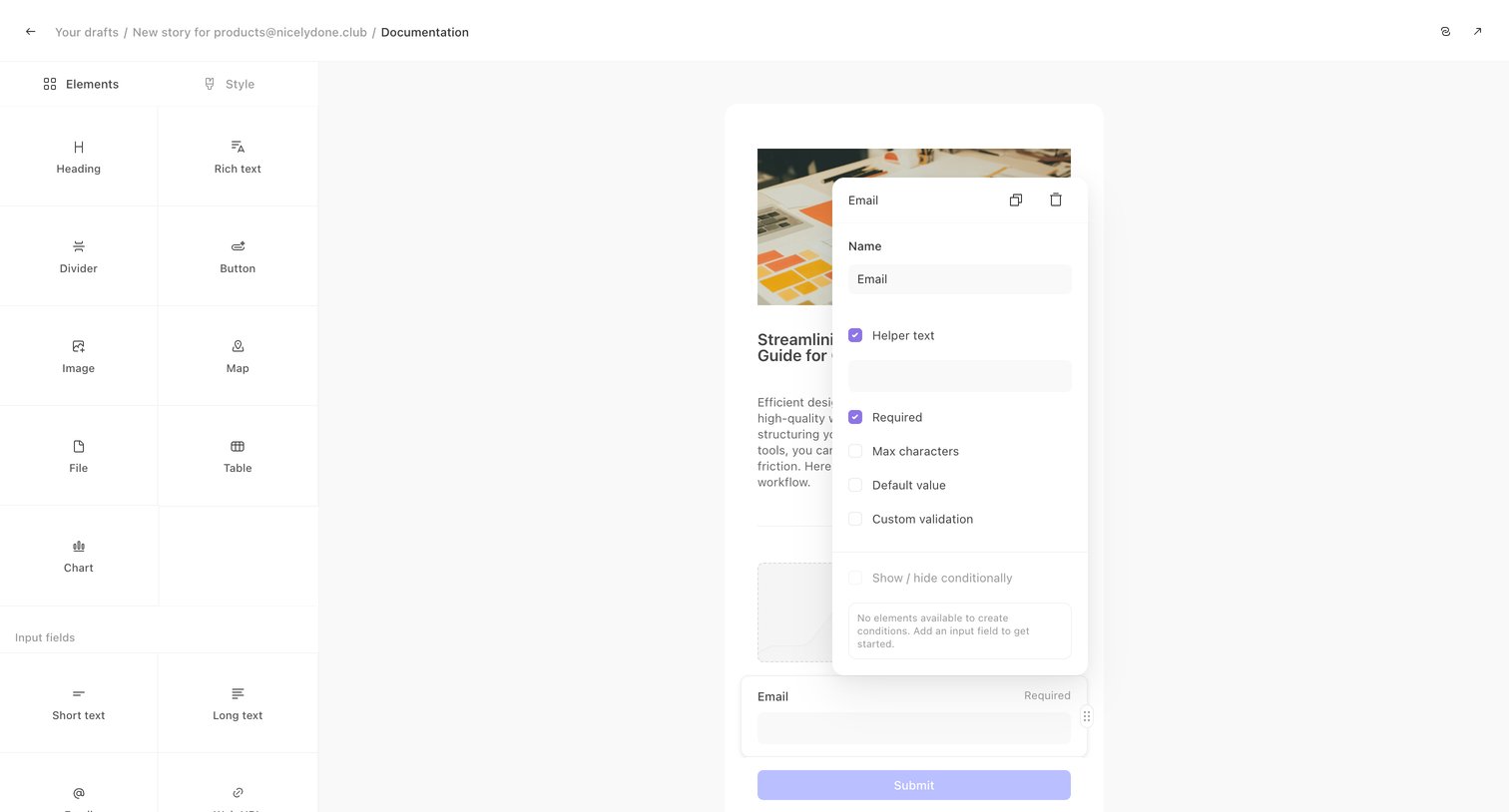
Task: Select the dashed placeholder block in form
Action: (794, 612)
